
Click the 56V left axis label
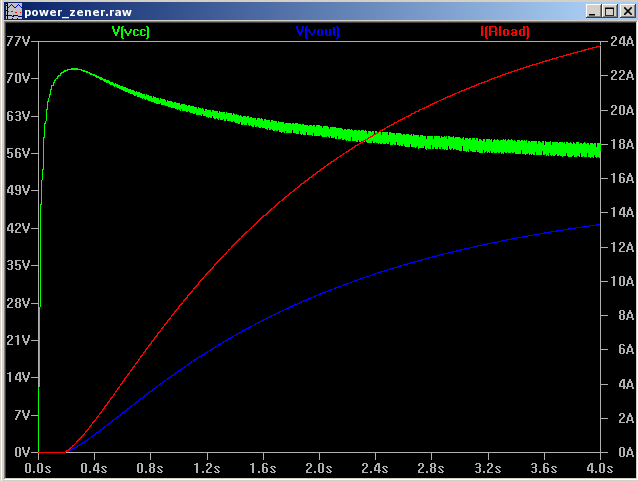[x=18, y=153]
